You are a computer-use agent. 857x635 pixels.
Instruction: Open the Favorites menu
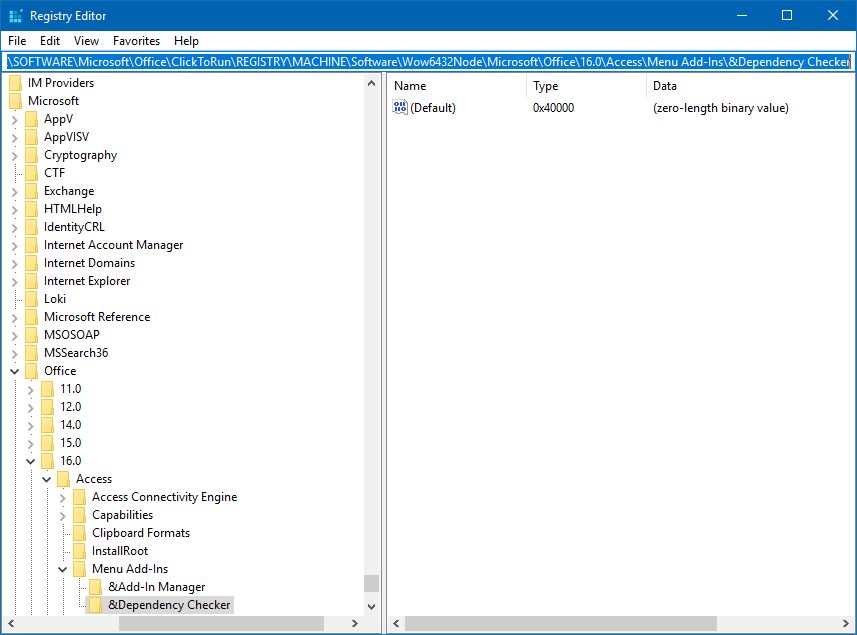136,41
